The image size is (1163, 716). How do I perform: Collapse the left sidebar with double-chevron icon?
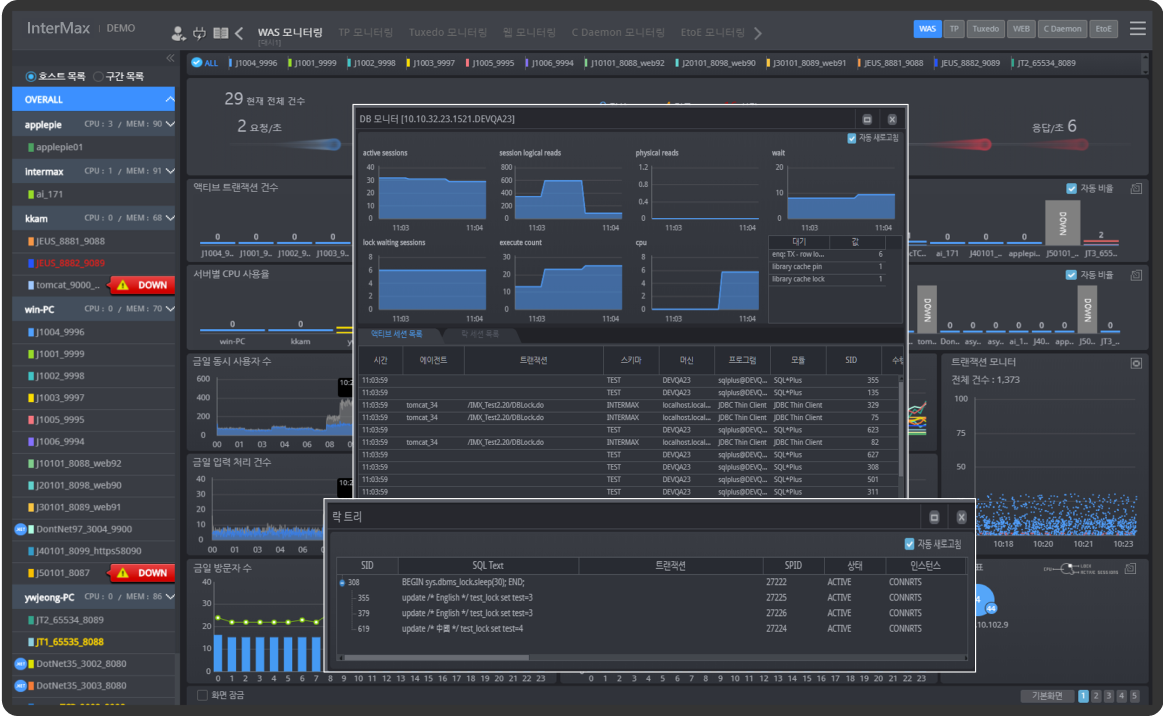coord(170,58)
